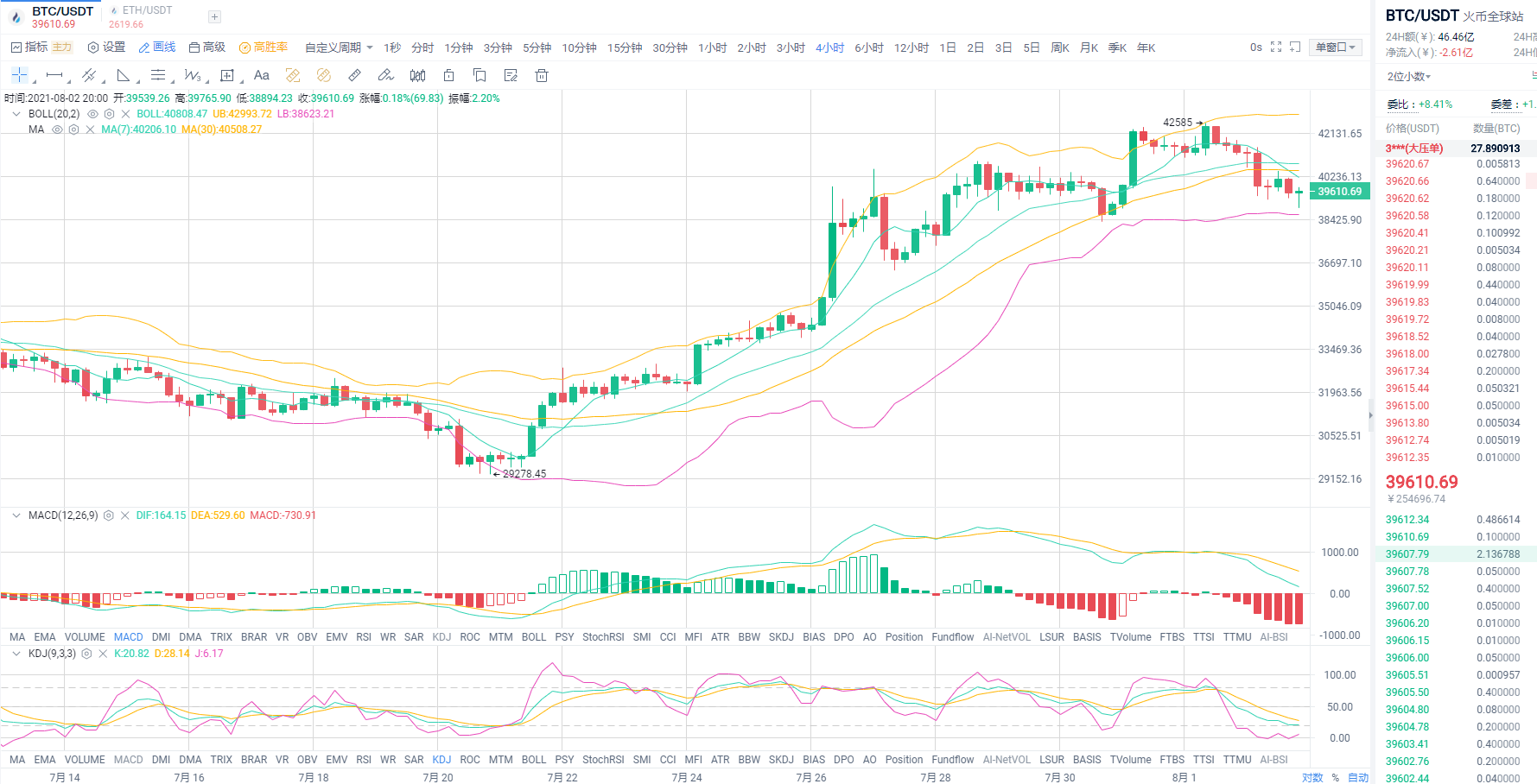The image size is (1537, 784).
Task: Select the Fibonacci retracement lines tool
Action: point(158,75)
